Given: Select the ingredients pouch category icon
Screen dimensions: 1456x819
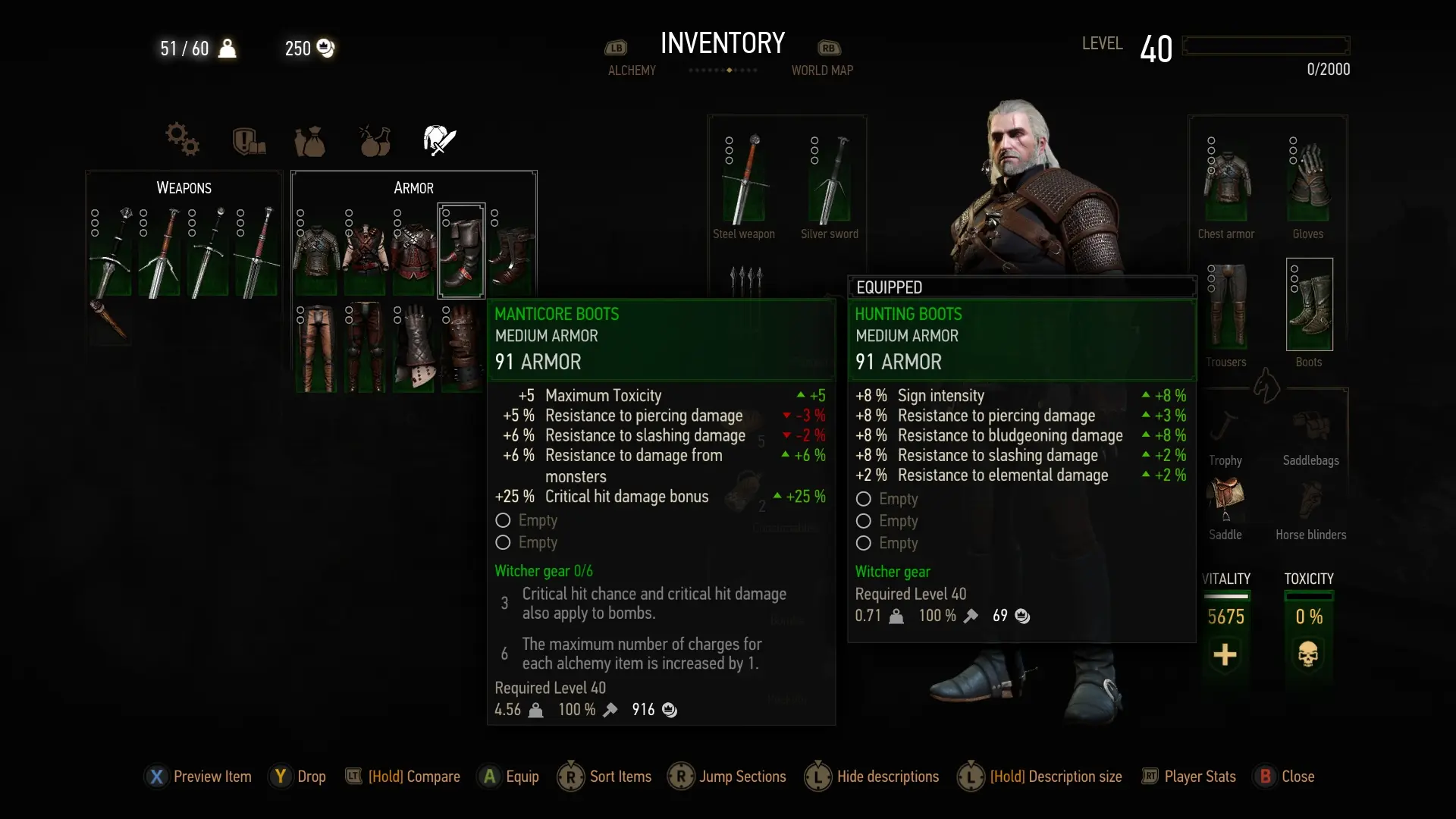Looking at the screenshot, I should pyautogui.click(x=309, y=141).
